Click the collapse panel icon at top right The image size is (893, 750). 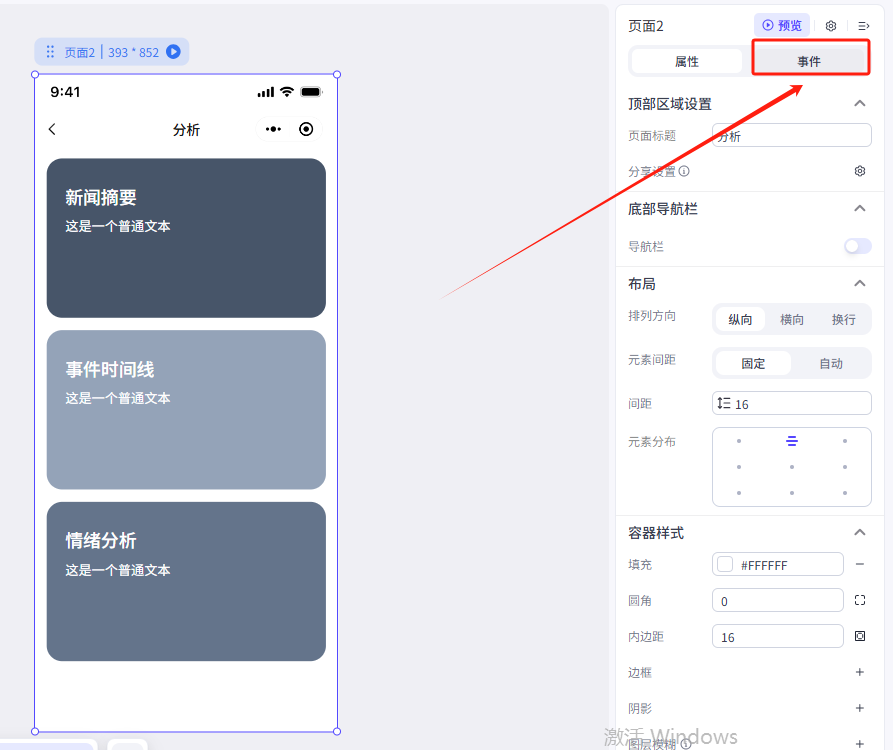(864, 26)
